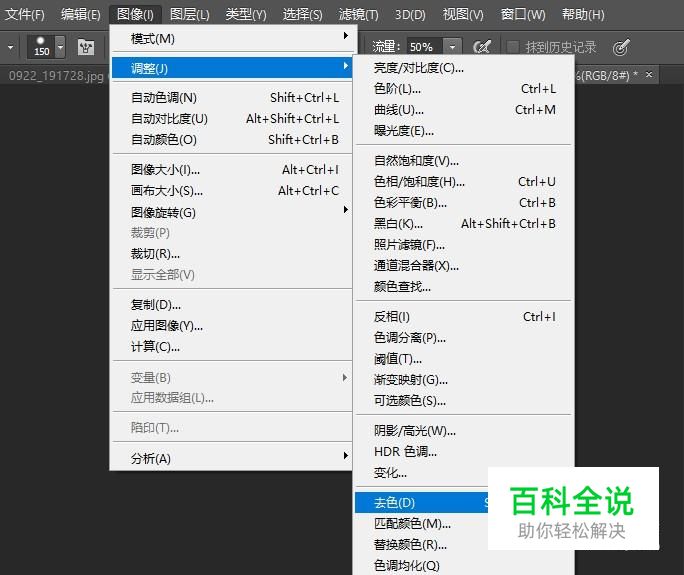Toggle 抹到历史记录 checkbox
Viewport: 684px width, 575px height.
pyautogui.click(x=513, y=47)
